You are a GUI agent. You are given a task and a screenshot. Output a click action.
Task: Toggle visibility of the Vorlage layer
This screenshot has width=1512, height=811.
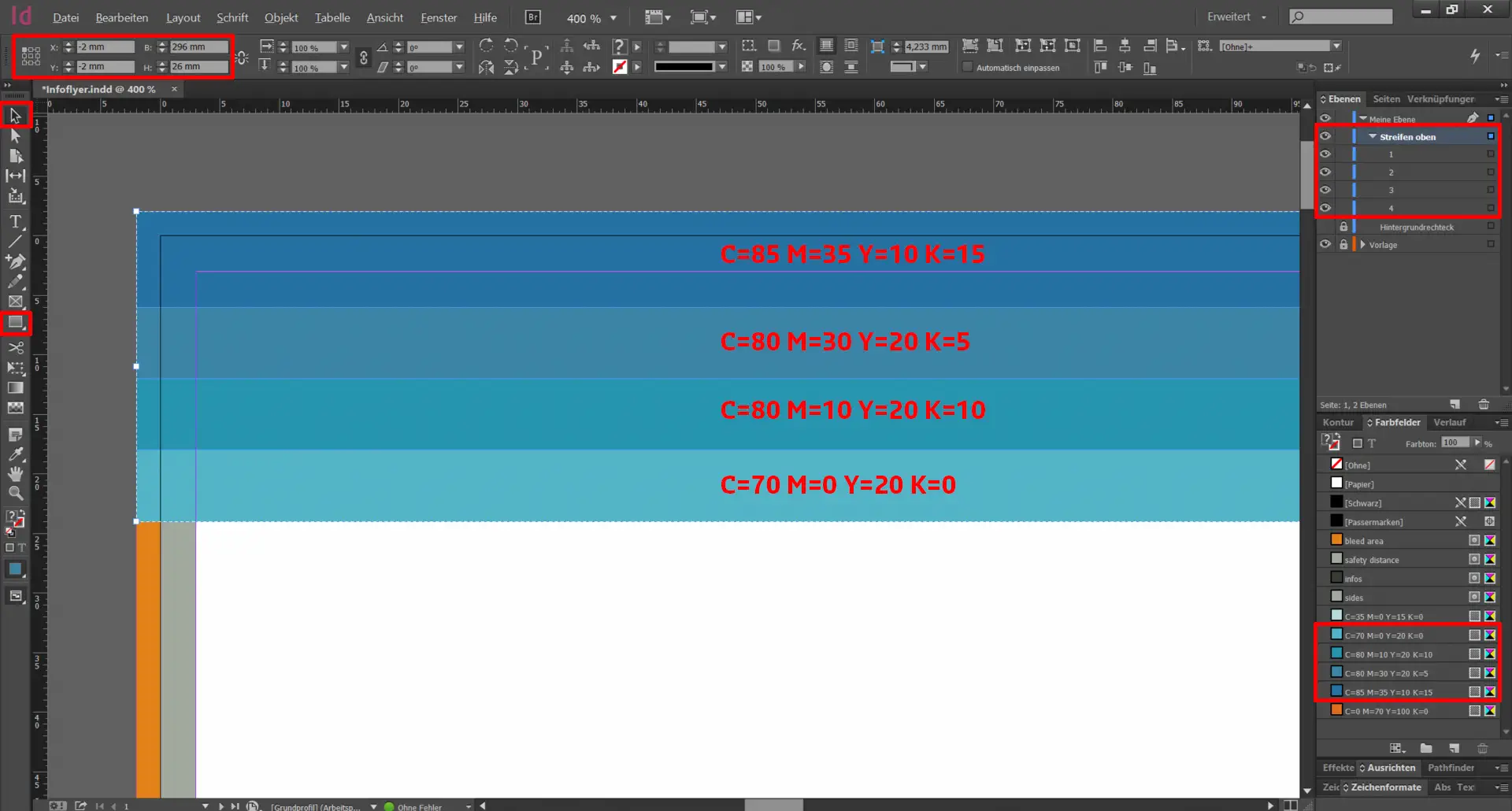1325,245
